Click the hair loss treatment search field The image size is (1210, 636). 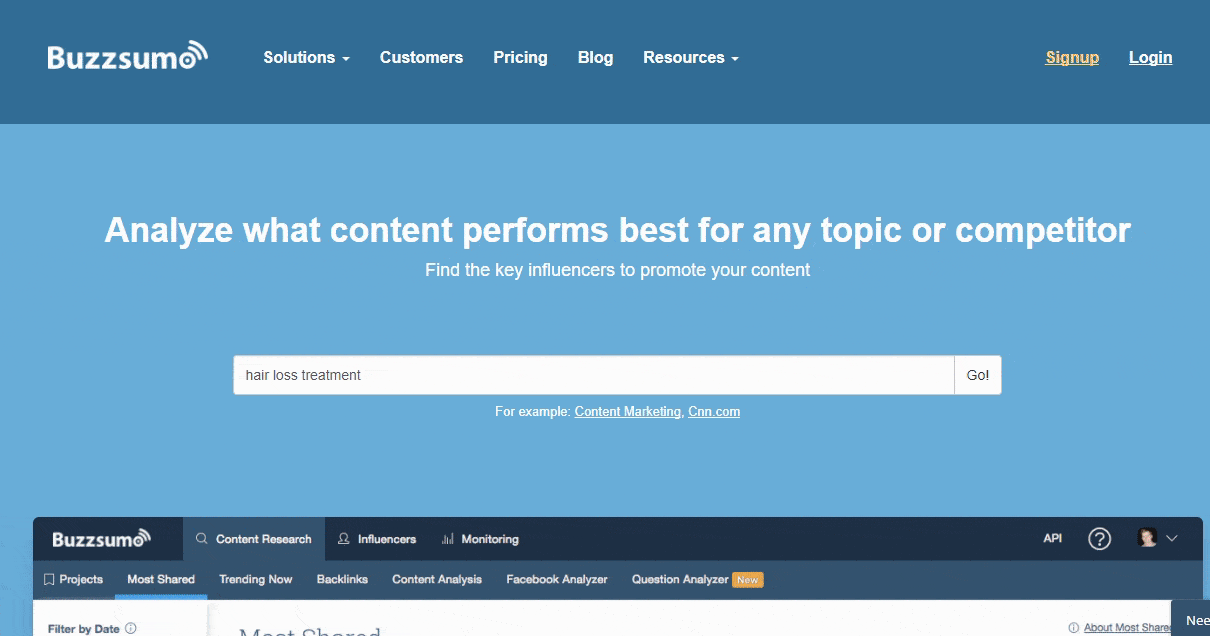click(593, 375)
